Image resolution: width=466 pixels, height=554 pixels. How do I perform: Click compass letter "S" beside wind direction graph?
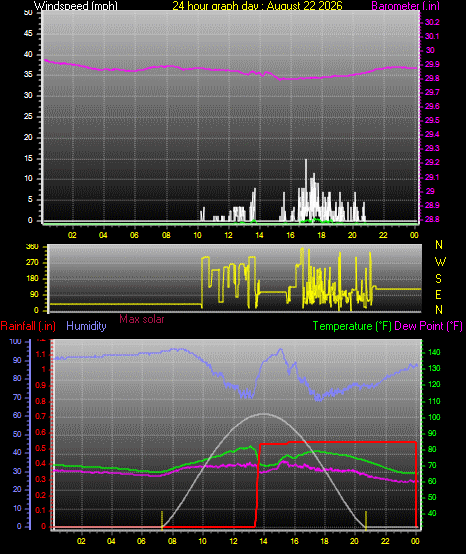point(438,278)
